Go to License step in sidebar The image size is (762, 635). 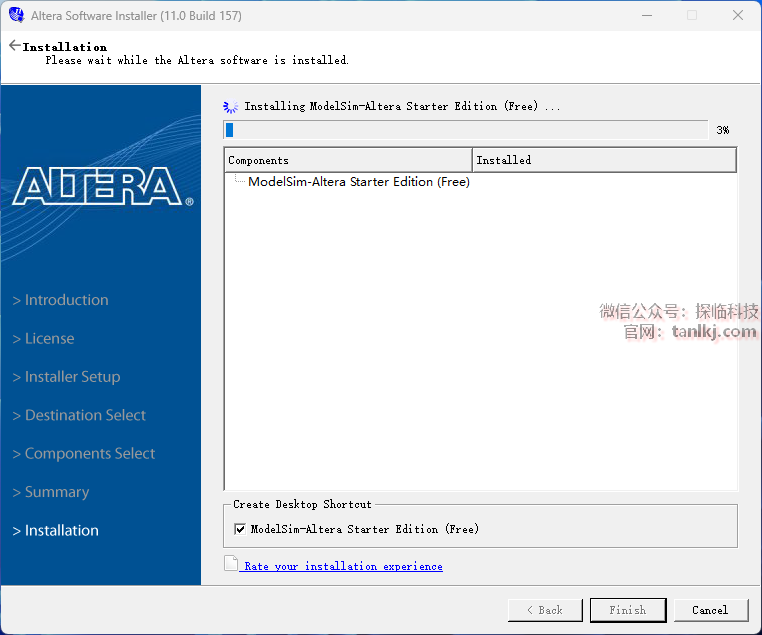44,339
